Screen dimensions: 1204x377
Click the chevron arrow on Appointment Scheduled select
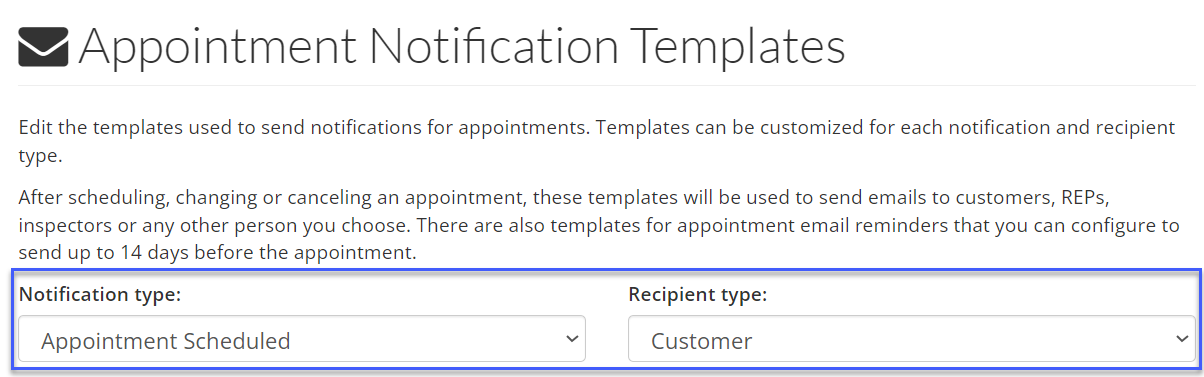pos(572,339)
